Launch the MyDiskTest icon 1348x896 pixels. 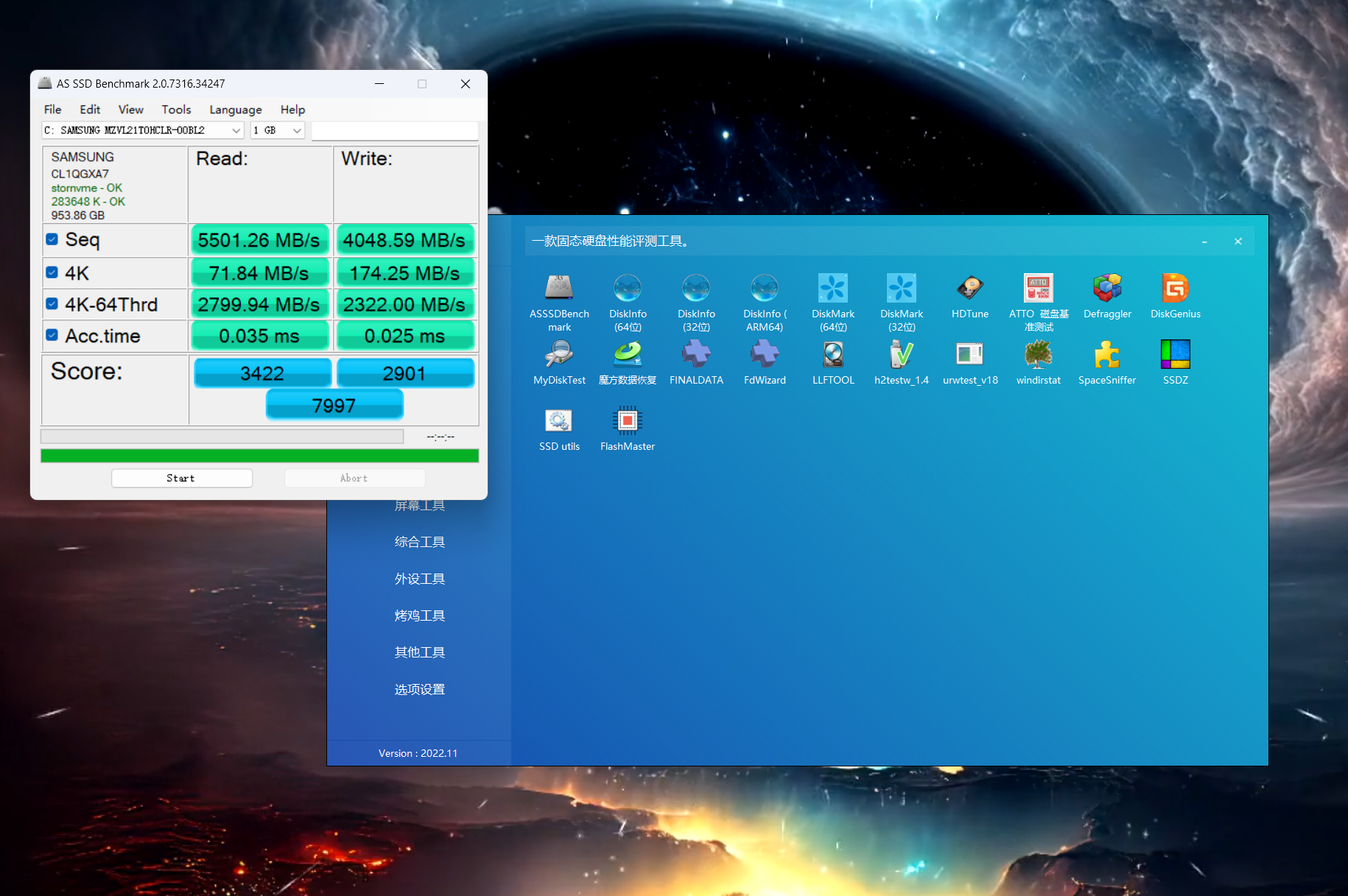click(559, 354)
